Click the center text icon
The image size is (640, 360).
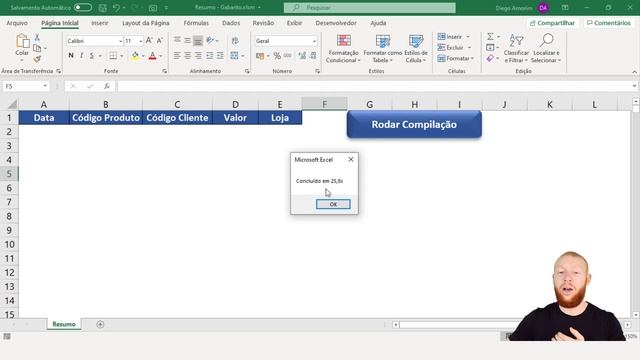pos(188,56)
